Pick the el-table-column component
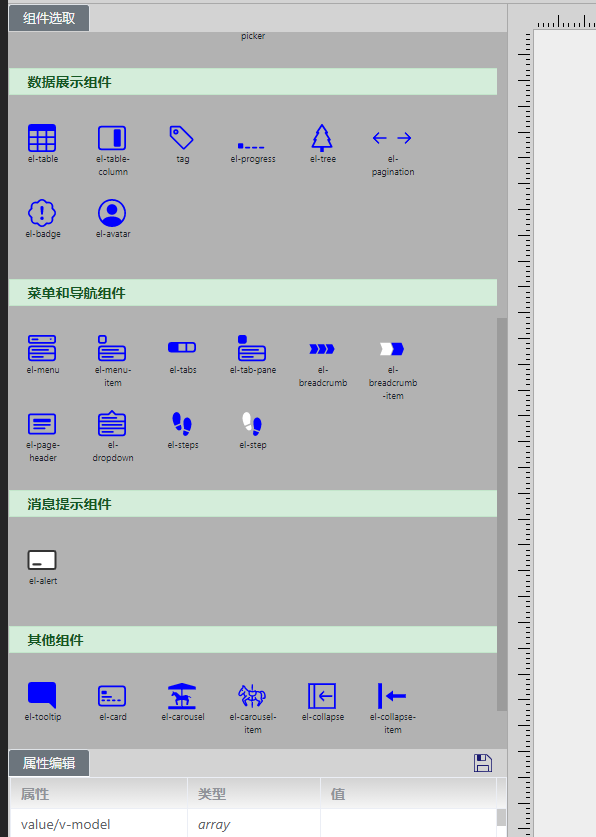The width and height of the screenshot is (596, 837). 112,138
